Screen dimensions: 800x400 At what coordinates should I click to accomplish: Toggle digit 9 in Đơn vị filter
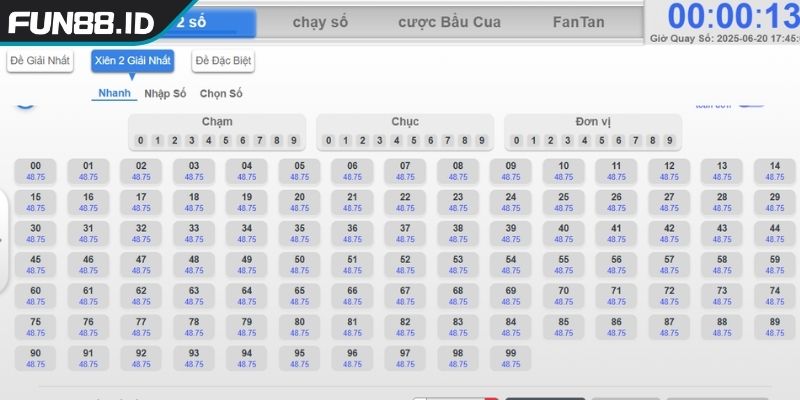(x=669, y=141)
